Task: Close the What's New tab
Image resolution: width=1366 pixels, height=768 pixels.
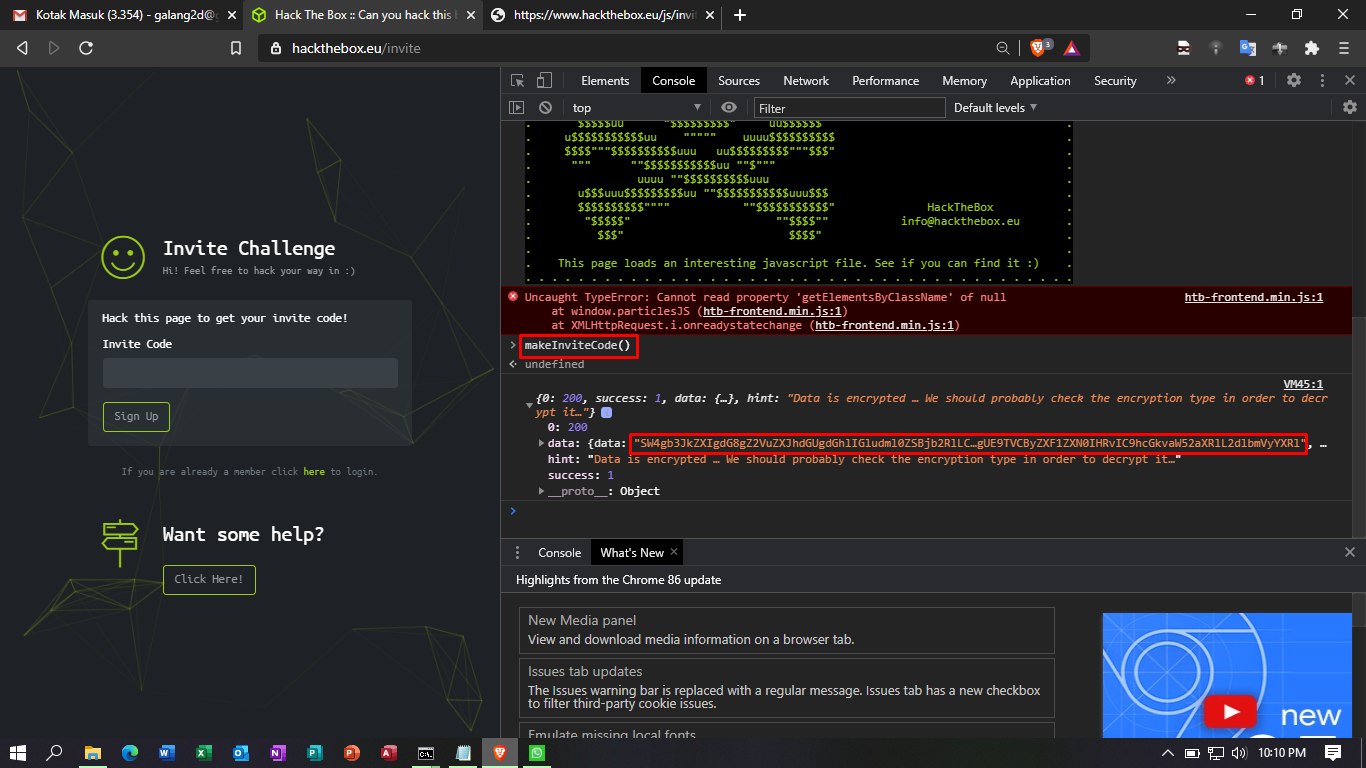Action: coord(674,552)
